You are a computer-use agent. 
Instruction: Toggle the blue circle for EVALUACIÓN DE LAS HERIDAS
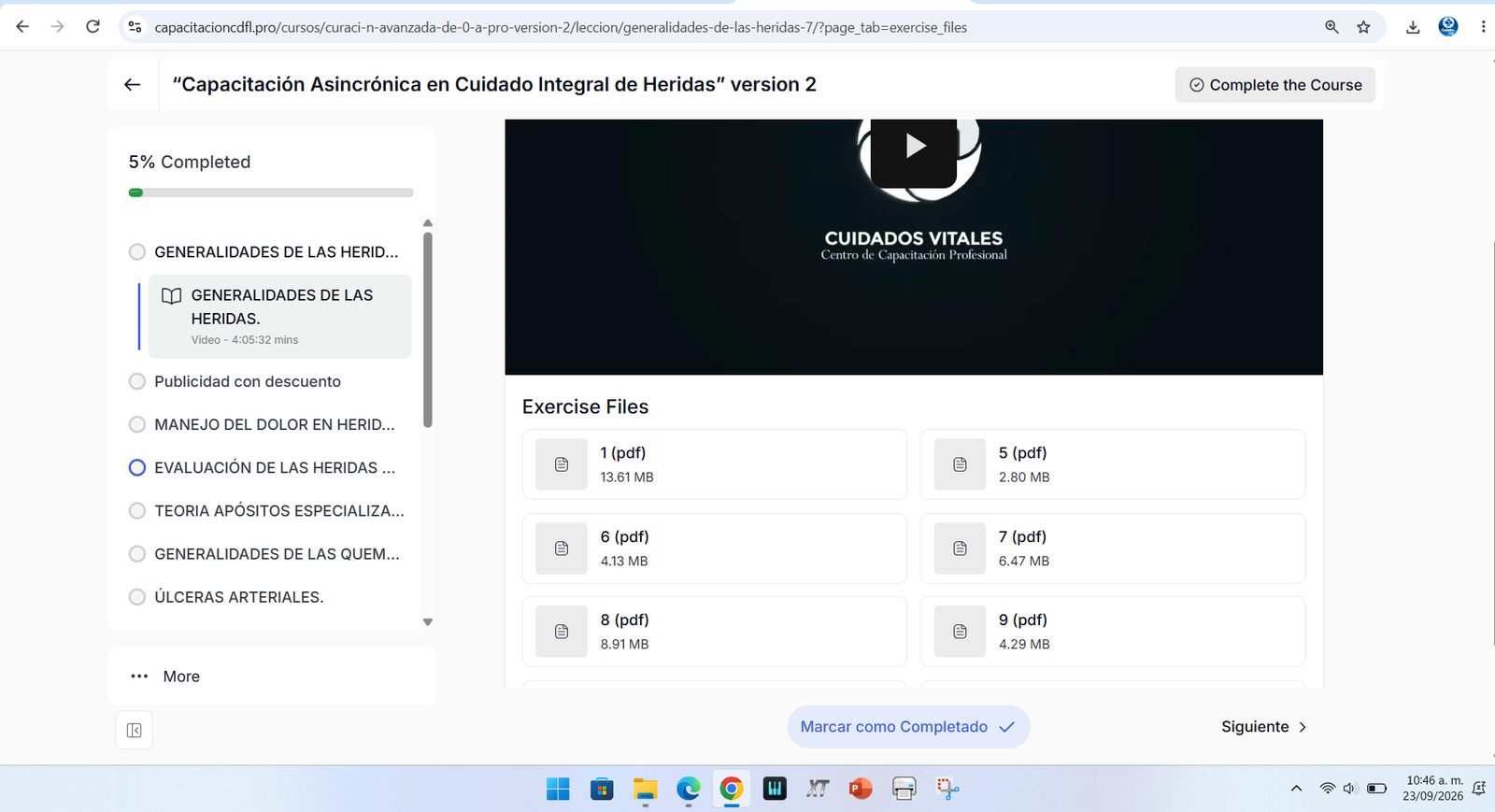click(x=137, y=467)
